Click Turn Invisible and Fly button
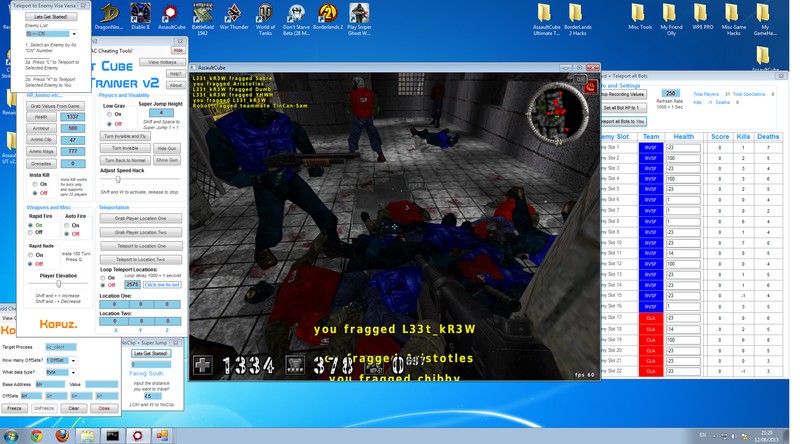The width and height of the screenshot is (800, 444). click(x=125, y=136)
